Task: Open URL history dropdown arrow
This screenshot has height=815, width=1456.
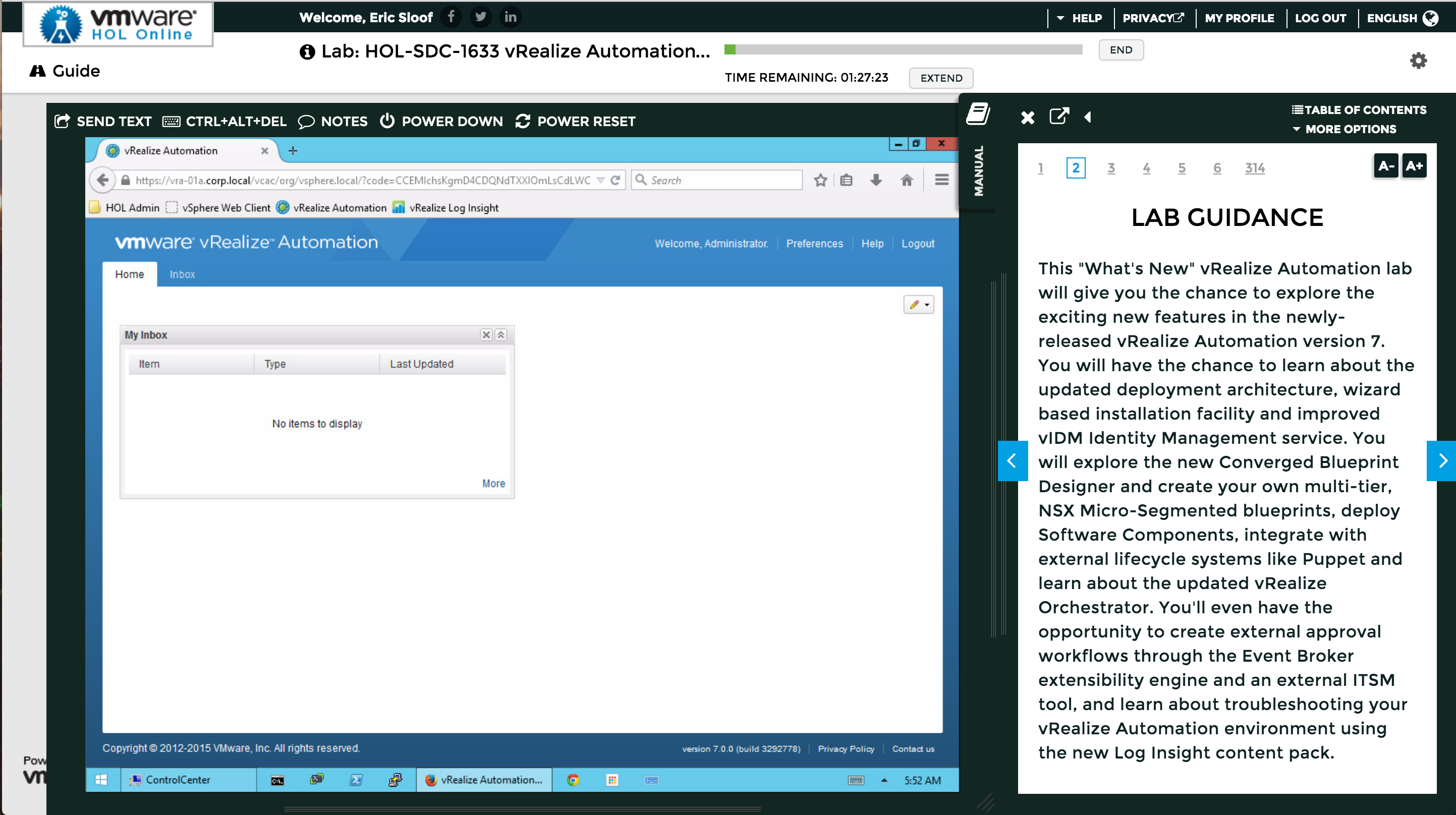Action: 600,180
